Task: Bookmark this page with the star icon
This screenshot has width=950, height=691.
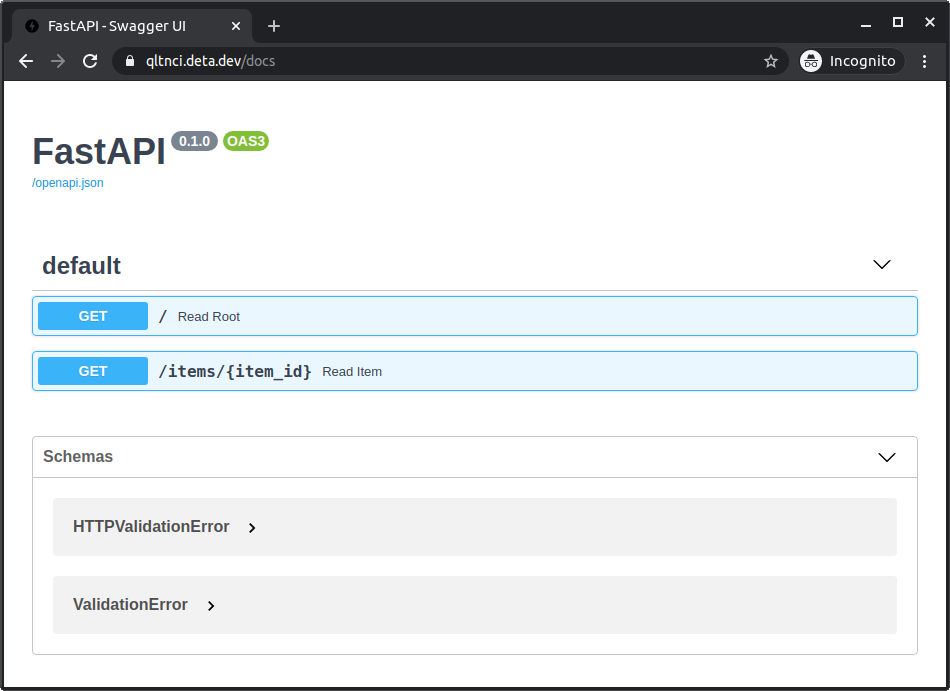Action: tap(771, 61)
